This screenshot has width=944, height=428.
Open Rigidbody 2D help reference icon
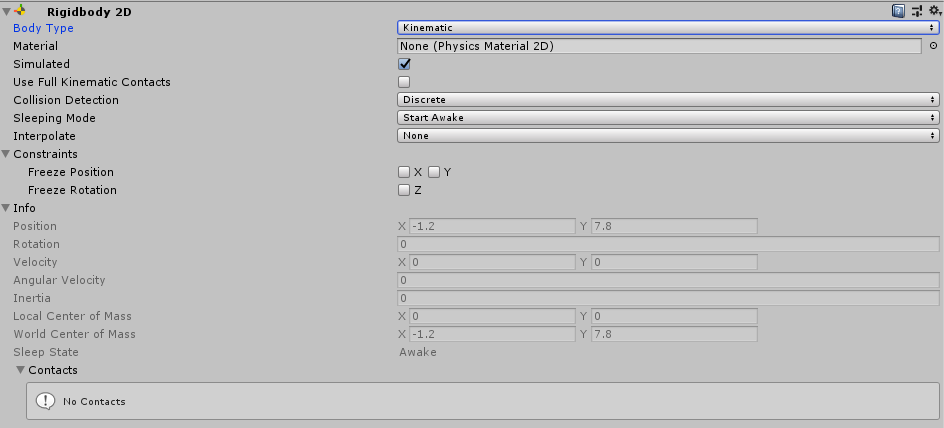pyautogui.click(x=898, y=10)
